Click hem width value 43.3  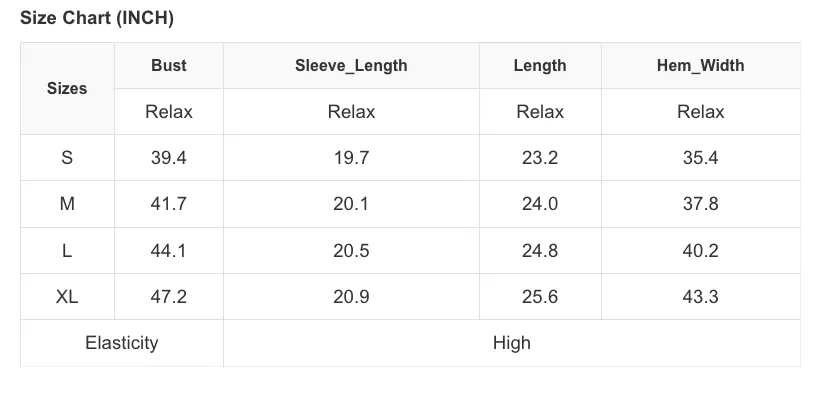click(x=700, y=296)
